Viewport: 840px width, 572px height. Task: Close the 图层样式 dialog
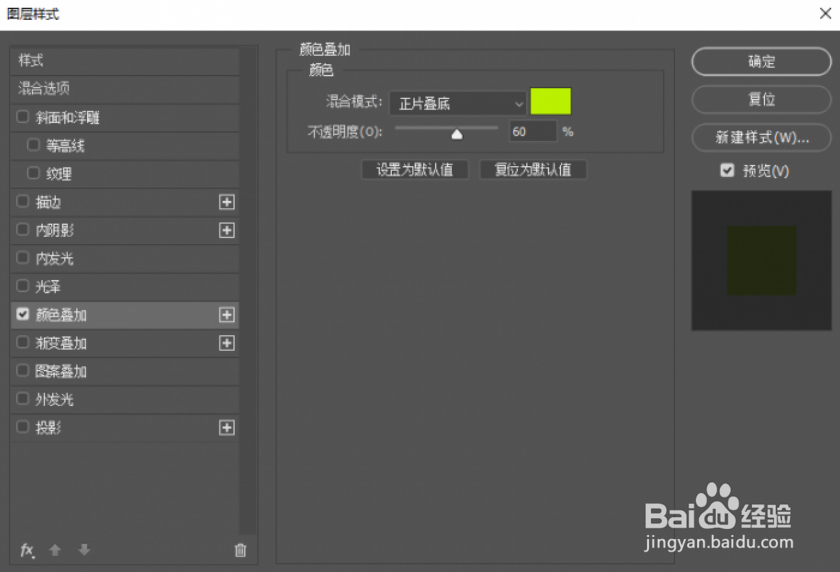click(x=825, y=13)
